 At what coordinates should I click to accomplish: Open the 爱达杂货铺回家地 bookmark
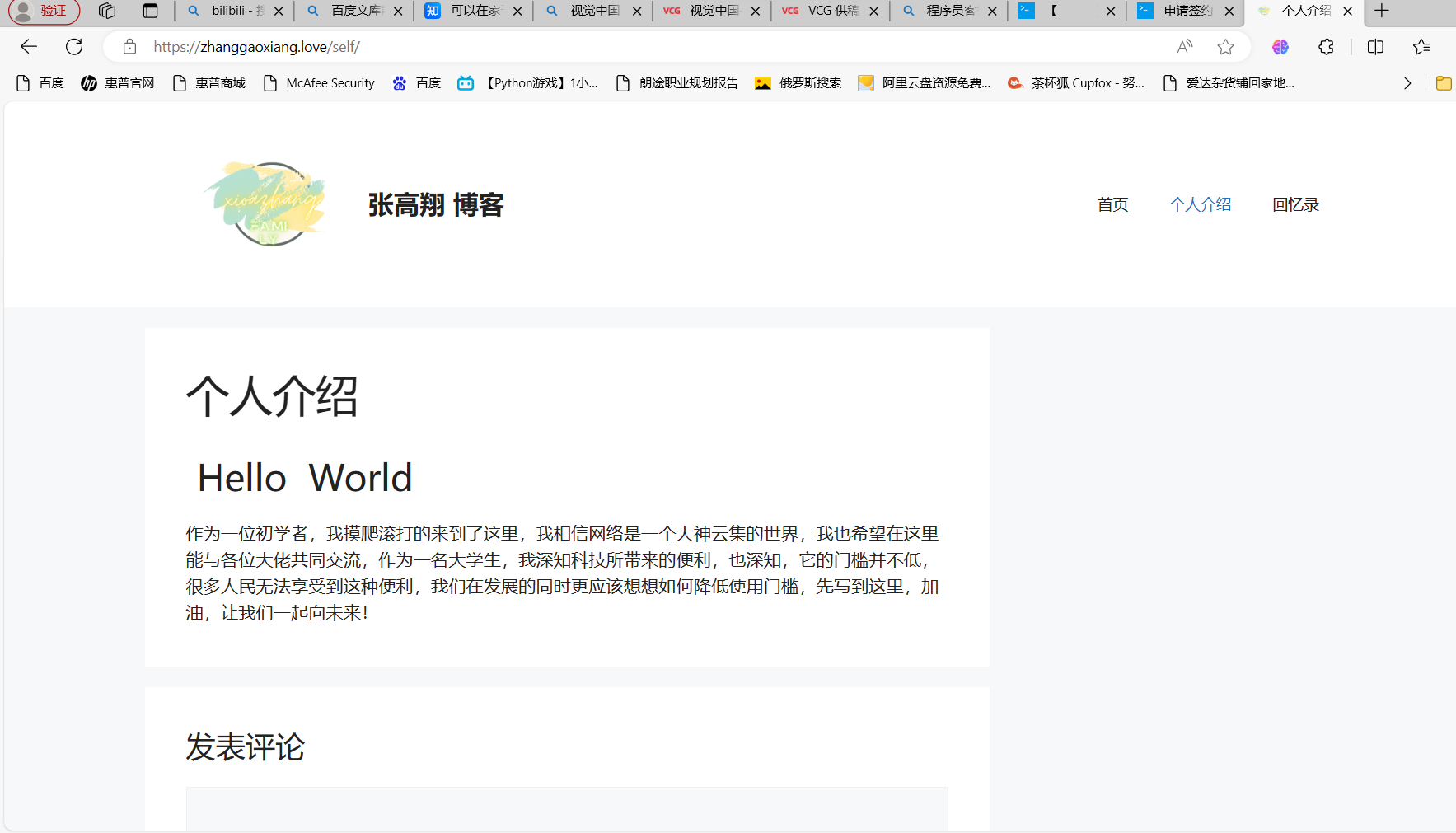coord(1229,83)
